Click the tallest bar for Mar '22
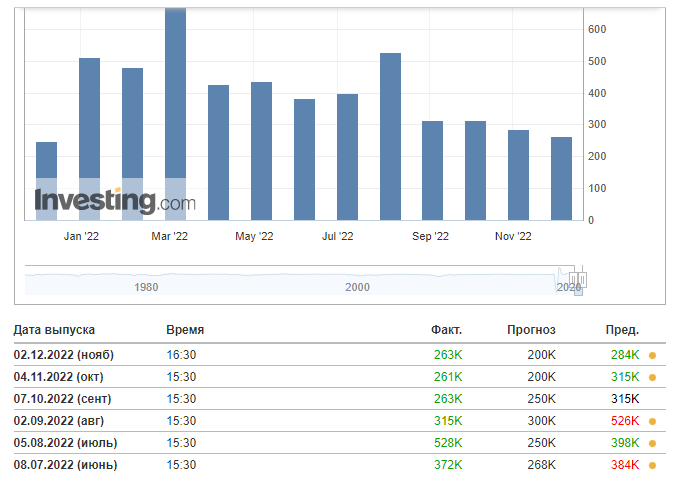Viewport: 674px width, 479px height. [x=175, y=114]
